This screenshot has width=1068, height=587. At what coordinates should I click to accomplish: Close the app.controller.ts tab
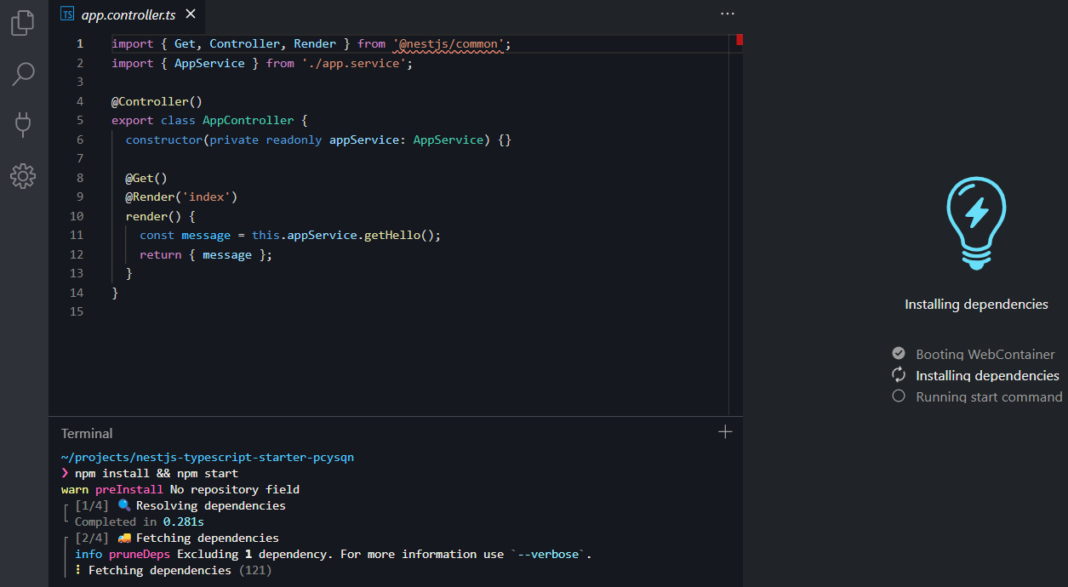pos(190,14)
